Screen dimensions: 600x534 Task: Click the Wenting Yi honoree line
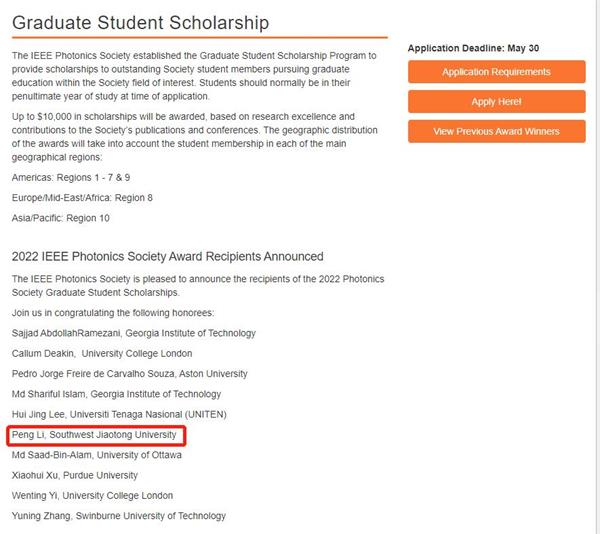tap(92, 496)
